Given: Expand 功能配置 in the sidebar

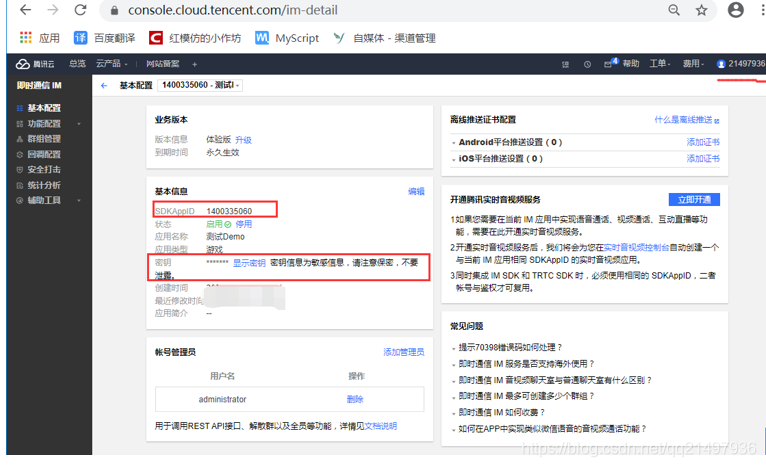Looking at the screenshot, I should [x=48, y=124].
